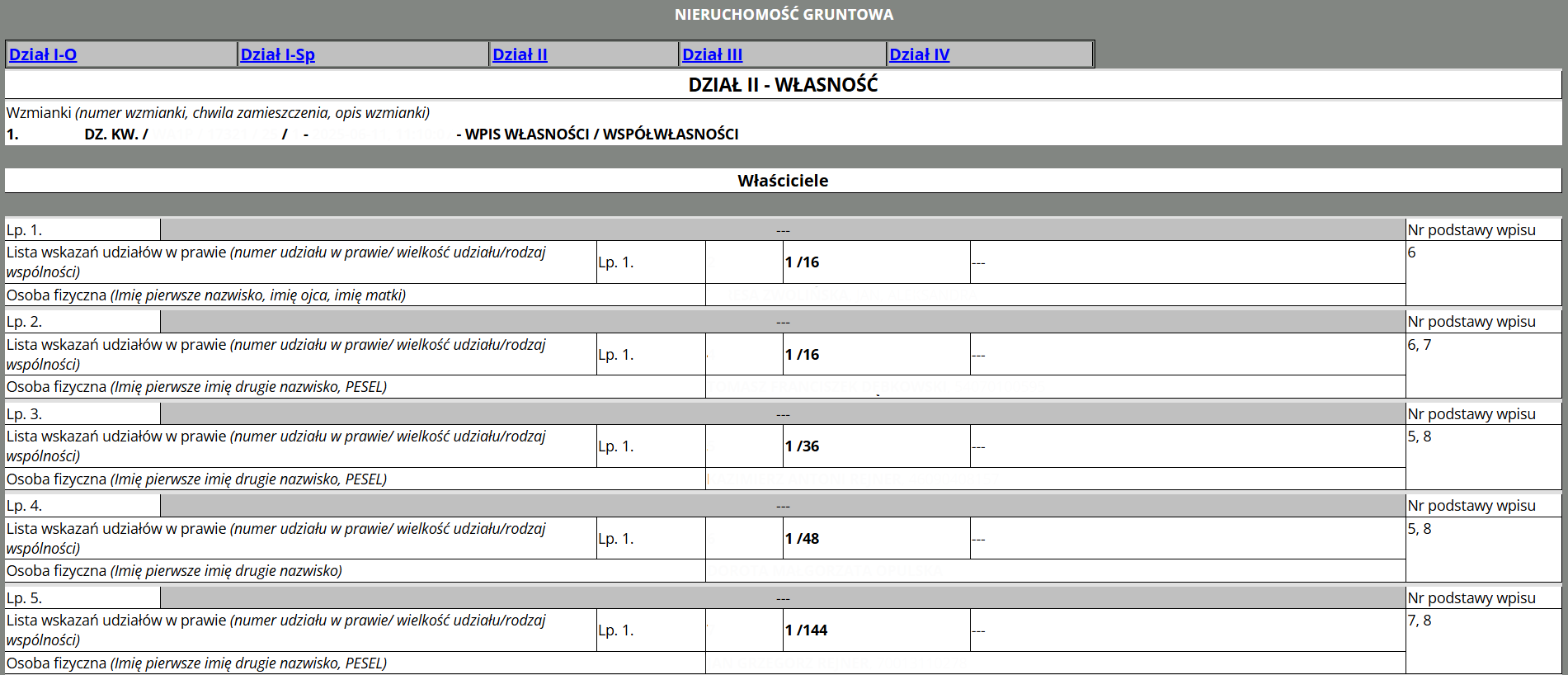Select the Dział II tab link

(520, 54)
